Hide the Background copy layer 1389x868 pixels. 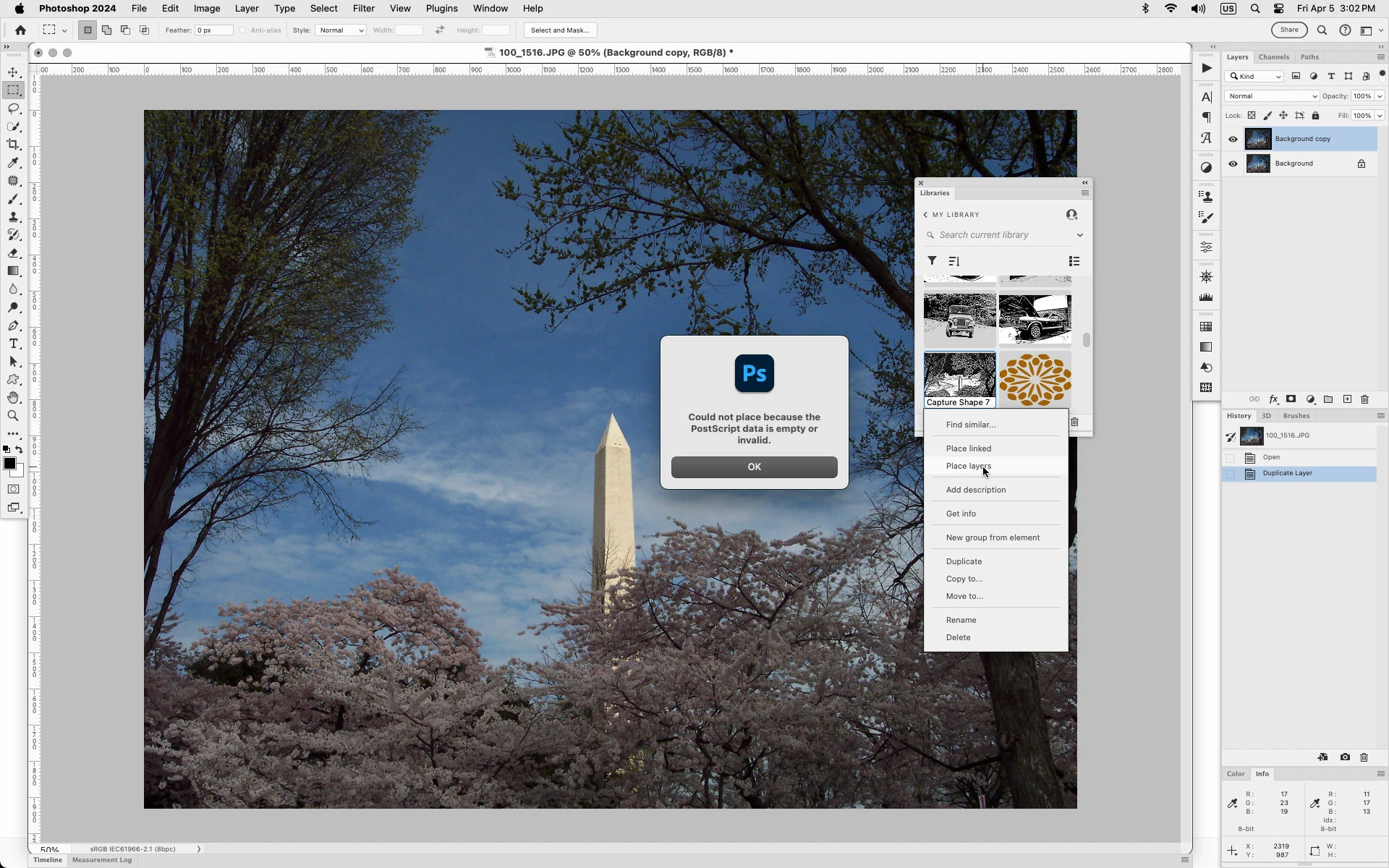coord(1233,139)
